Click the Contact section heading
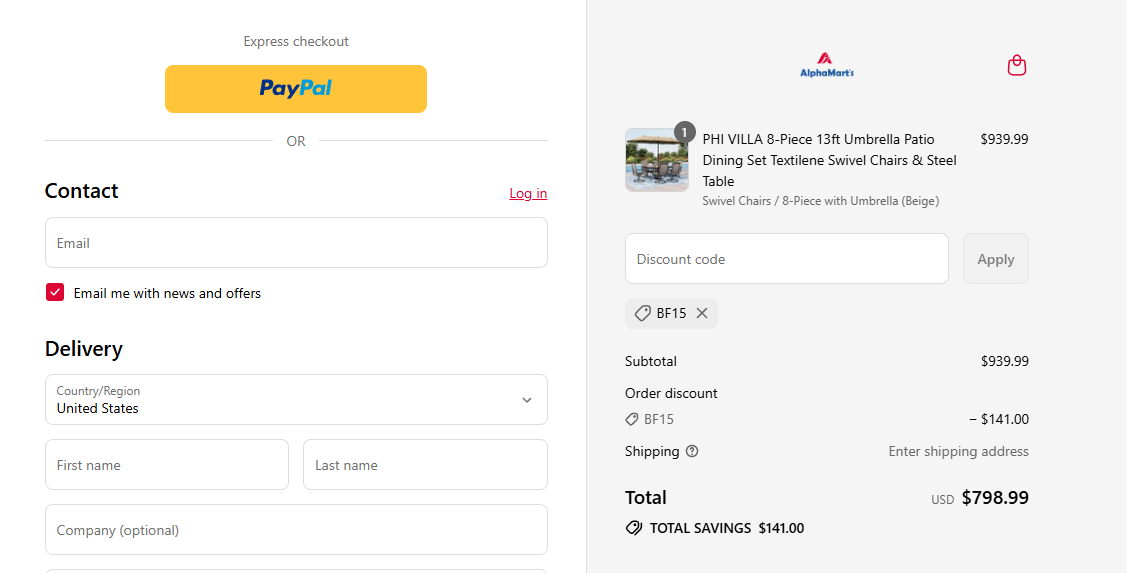This screenshot has height=573, width=1127. [81, 191]
